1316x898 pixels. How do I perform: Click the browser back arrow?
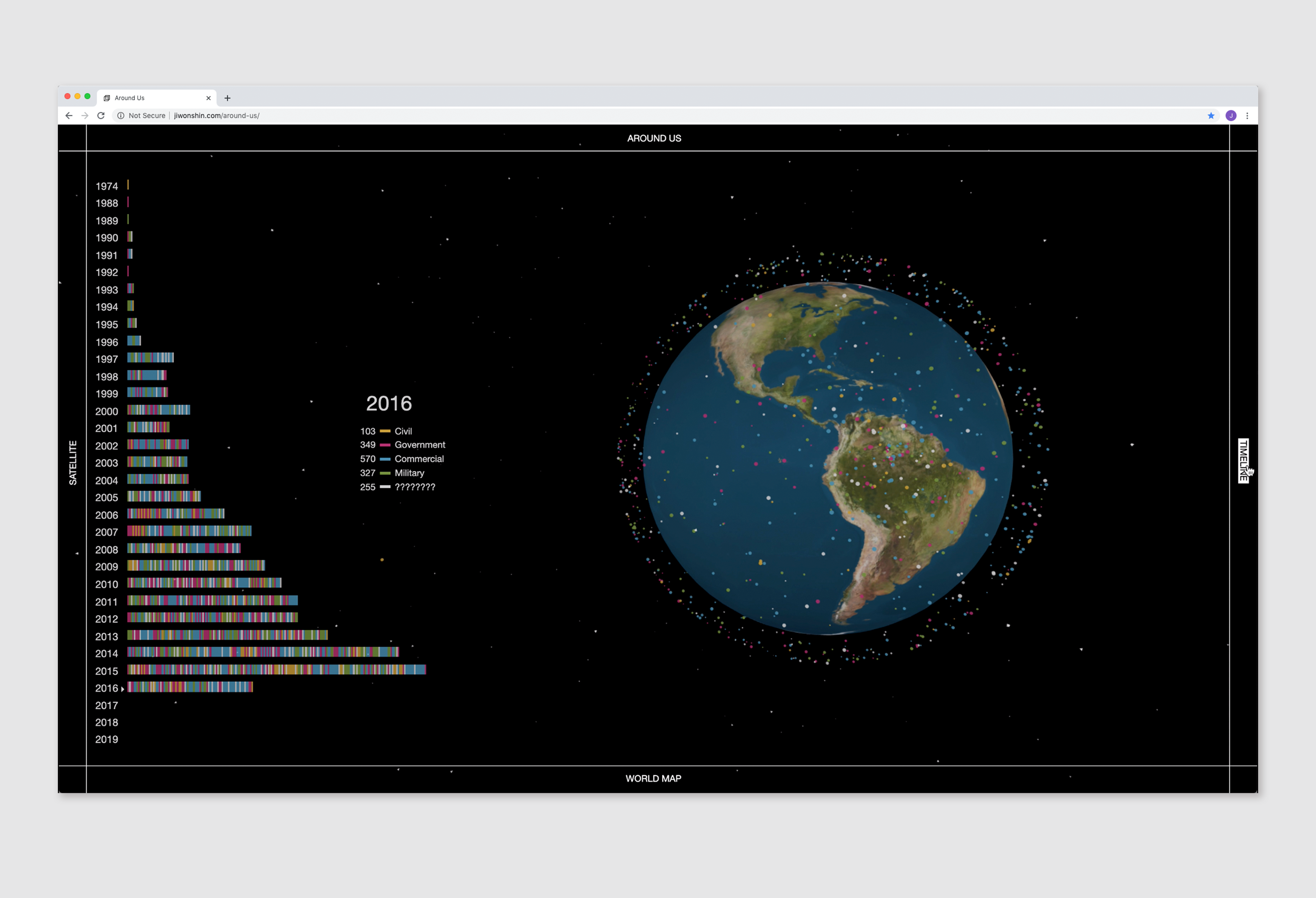click(x=69, y=115)
